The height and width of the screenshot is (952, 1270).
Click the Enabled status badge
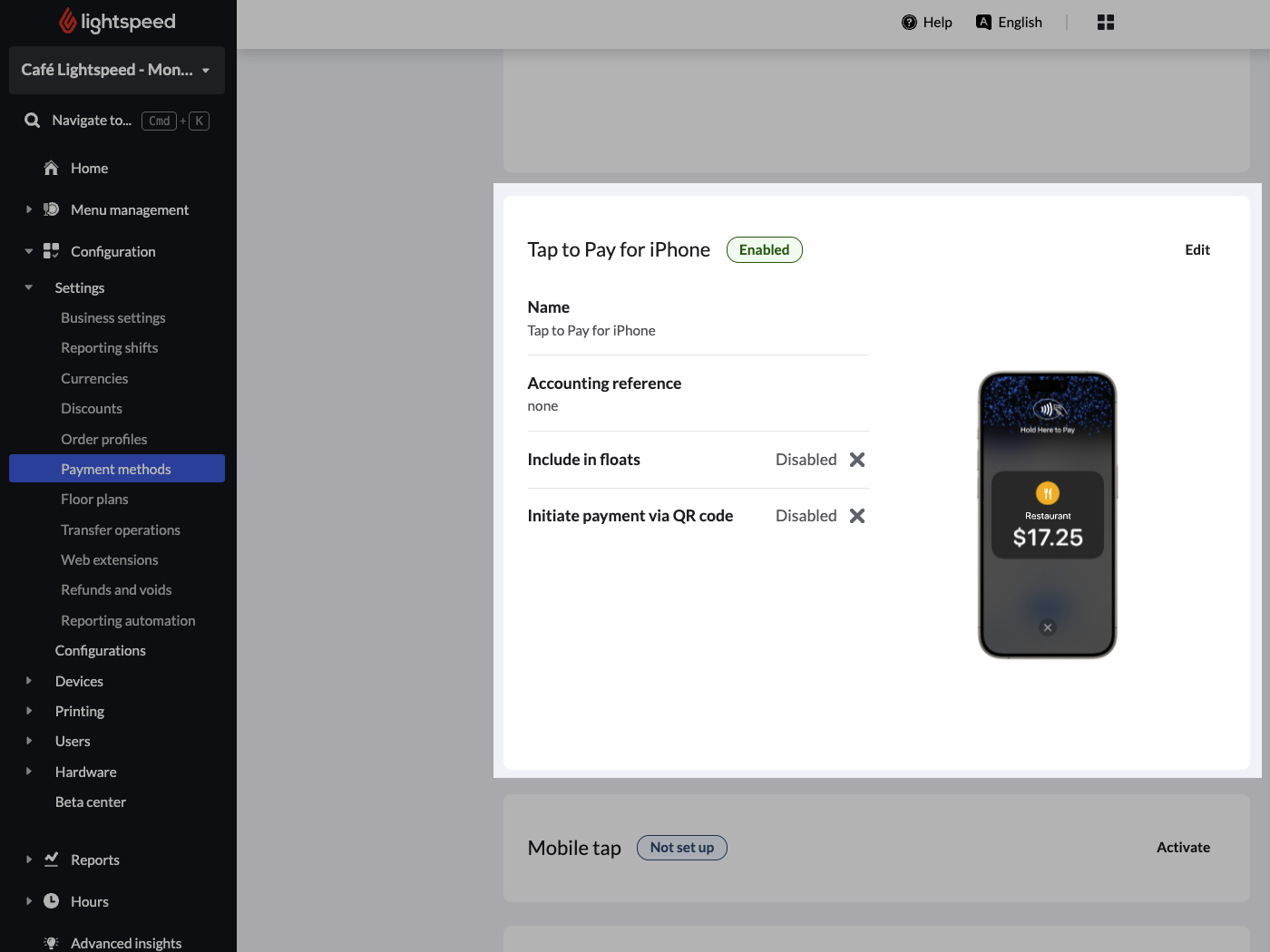point(764,250)
